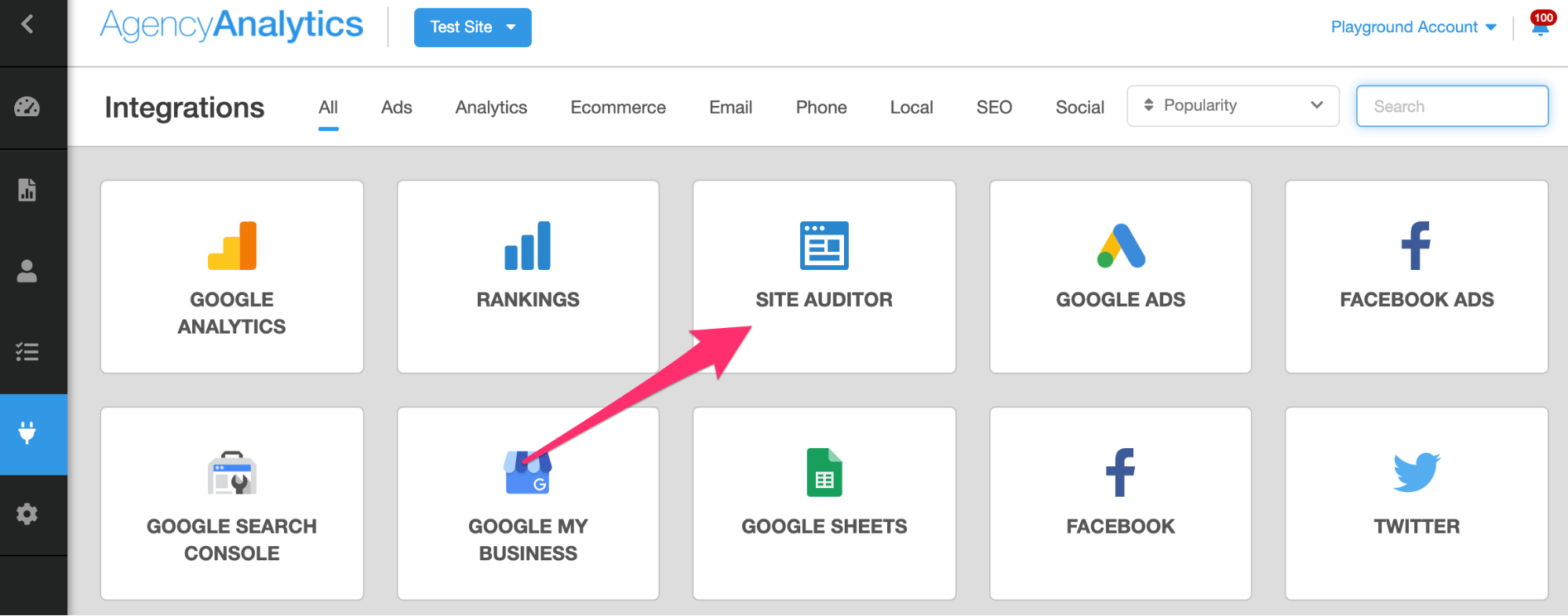Open the GOOGLE MY BUSINESS label
1568x616 pixels.
(528, 540)
